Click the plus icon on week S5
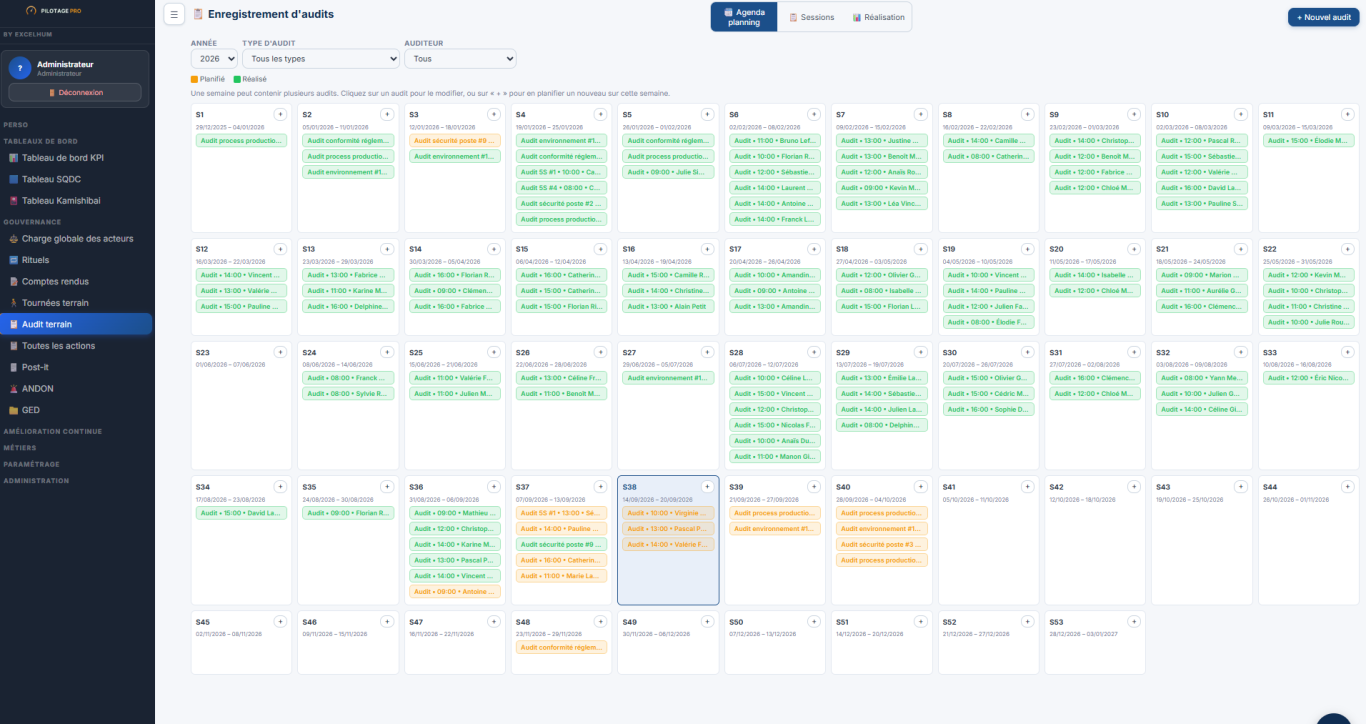The width and height of the screenshot is (1366, 724). coord(707,115)
